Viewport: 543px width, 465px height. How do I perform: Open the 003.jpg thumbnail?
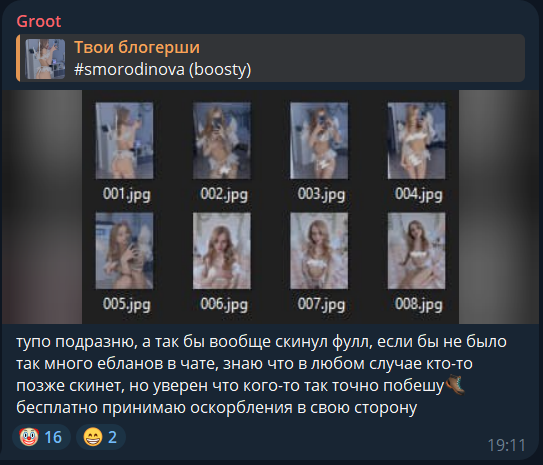click(x=319, y=140)
